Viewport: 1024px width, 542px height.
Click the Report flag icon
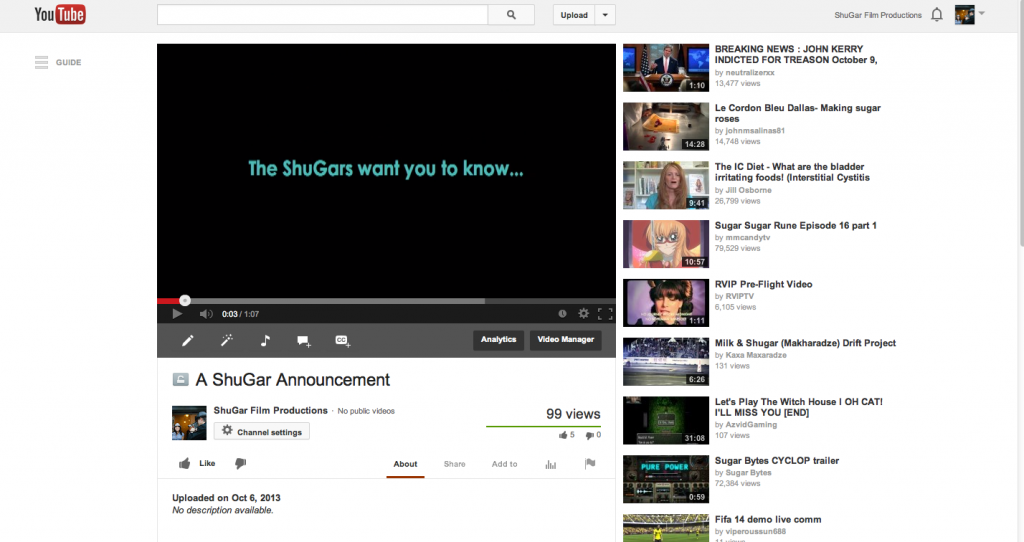(590, 464)
